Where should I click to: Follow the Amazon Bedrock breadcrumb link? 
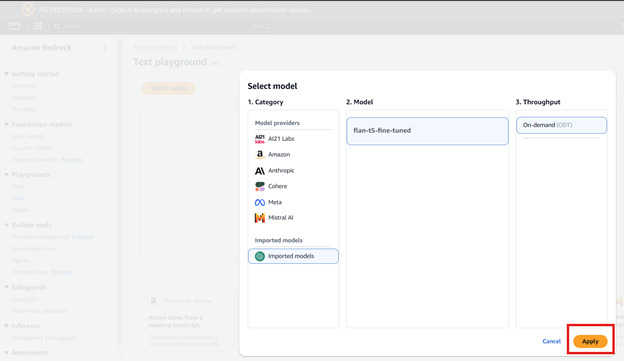(x=155, y=47)
